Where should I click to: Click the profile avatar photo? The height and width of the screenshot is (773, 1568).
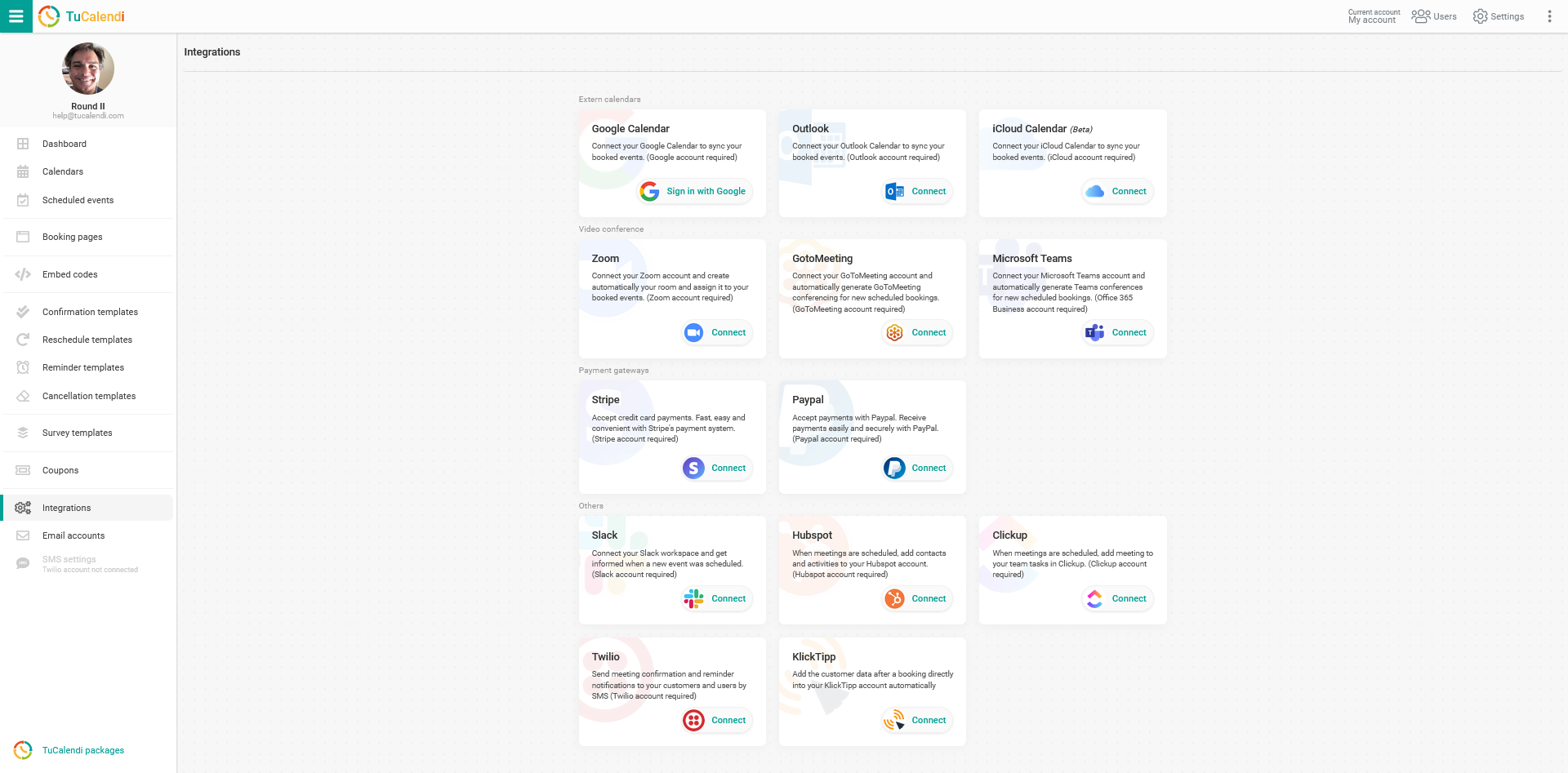pos(88,69)
